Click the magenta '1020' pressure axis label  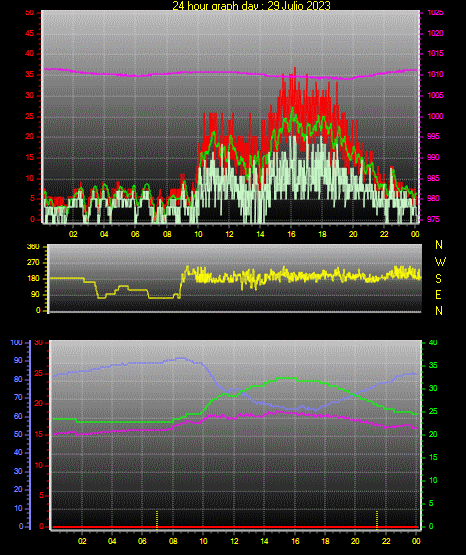[436, 34]
